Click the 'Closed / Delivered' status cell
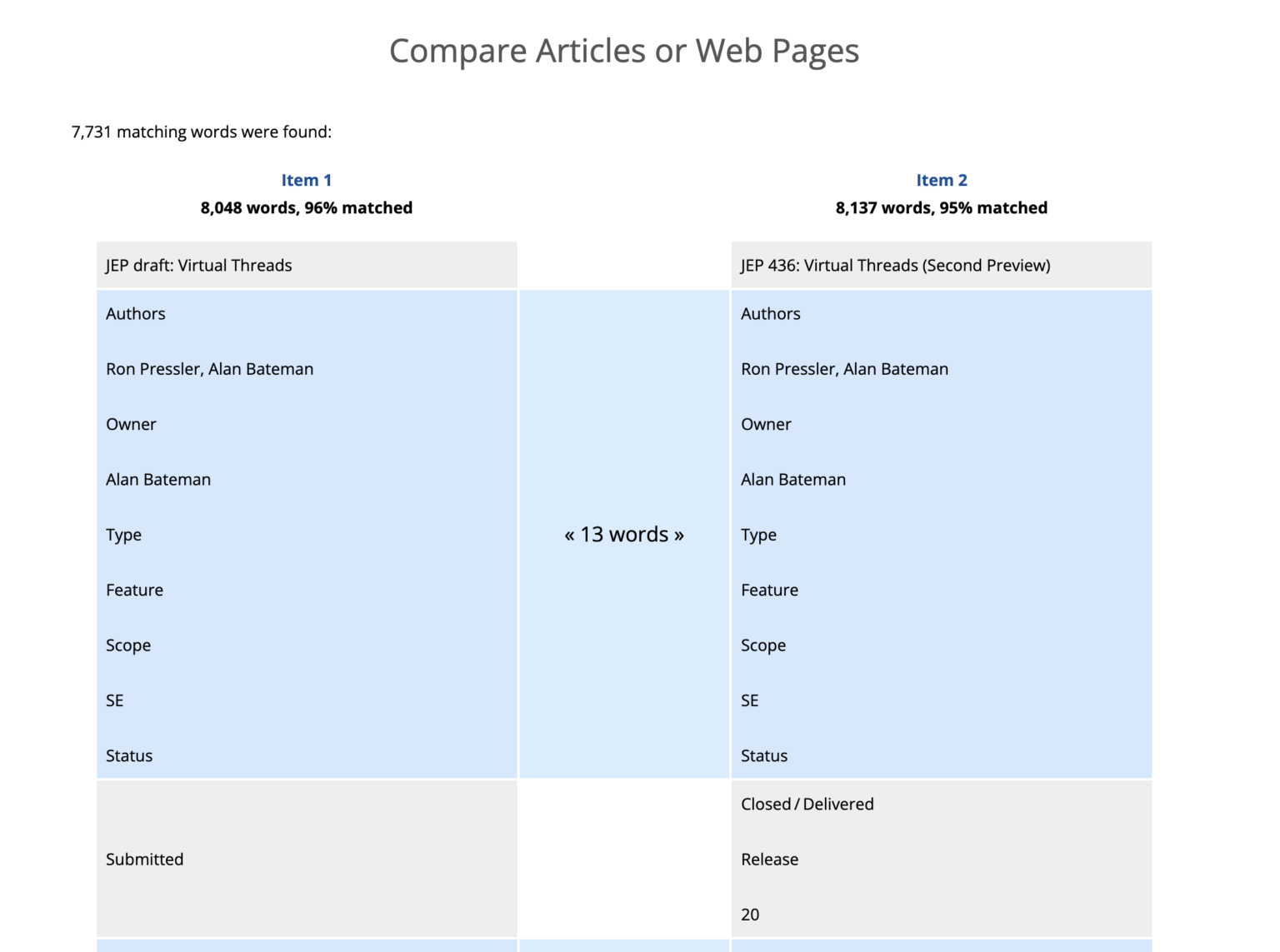The image size is (1280, 952). tap(807, 804)
